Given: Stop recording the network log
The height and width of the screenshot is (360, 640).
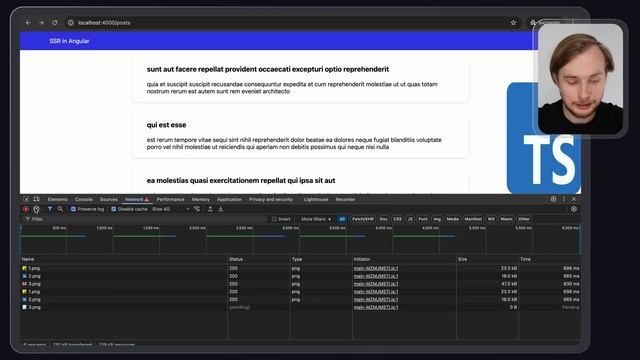Looking at the screenshot, I should [26, 209].
